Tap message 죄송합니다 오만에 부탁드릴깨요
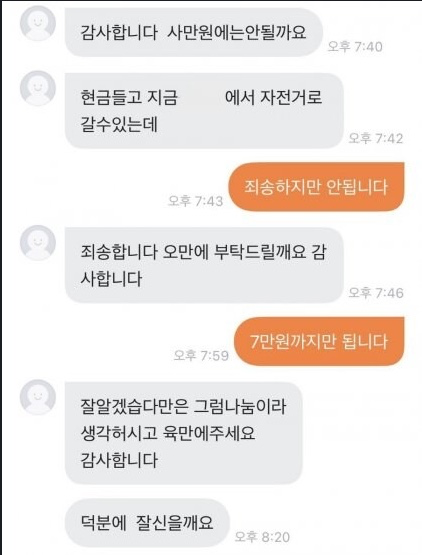 click(x=204, y=265)
